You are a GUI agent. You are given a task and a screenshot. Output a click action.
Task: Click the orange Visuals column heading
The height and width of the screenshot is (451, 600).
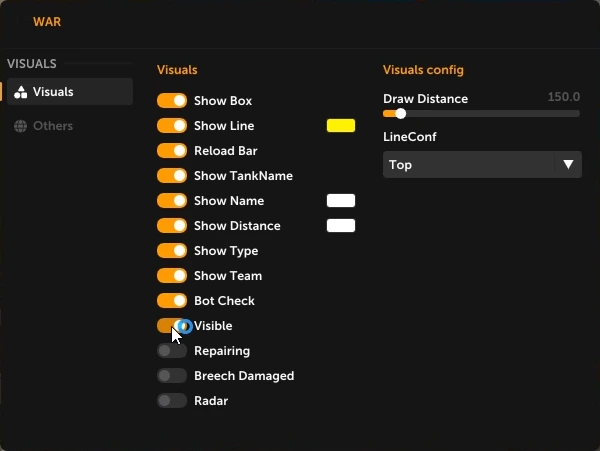click(x=177, y=70)
